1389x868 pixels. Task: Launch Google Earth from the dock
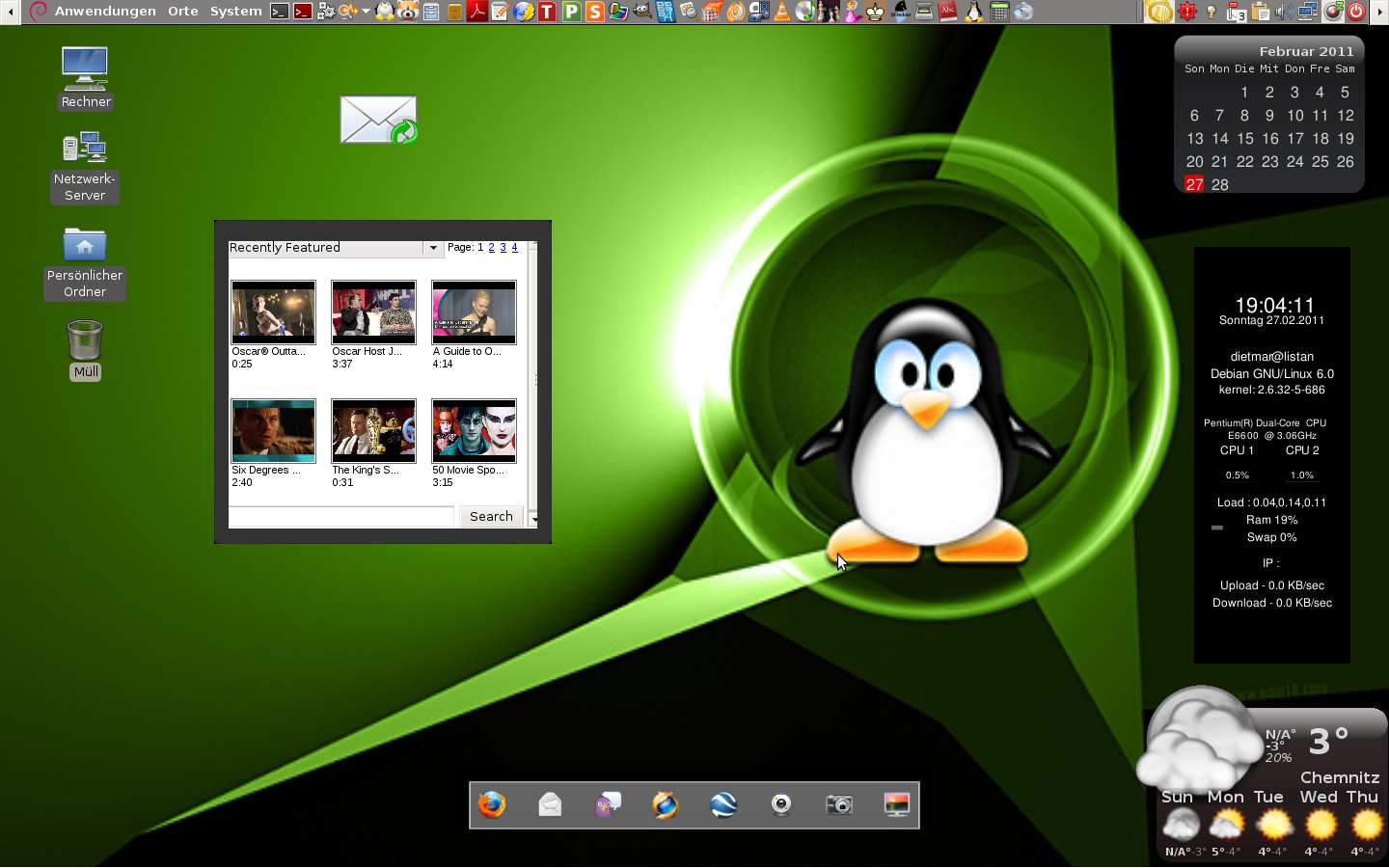click(723, 804)
